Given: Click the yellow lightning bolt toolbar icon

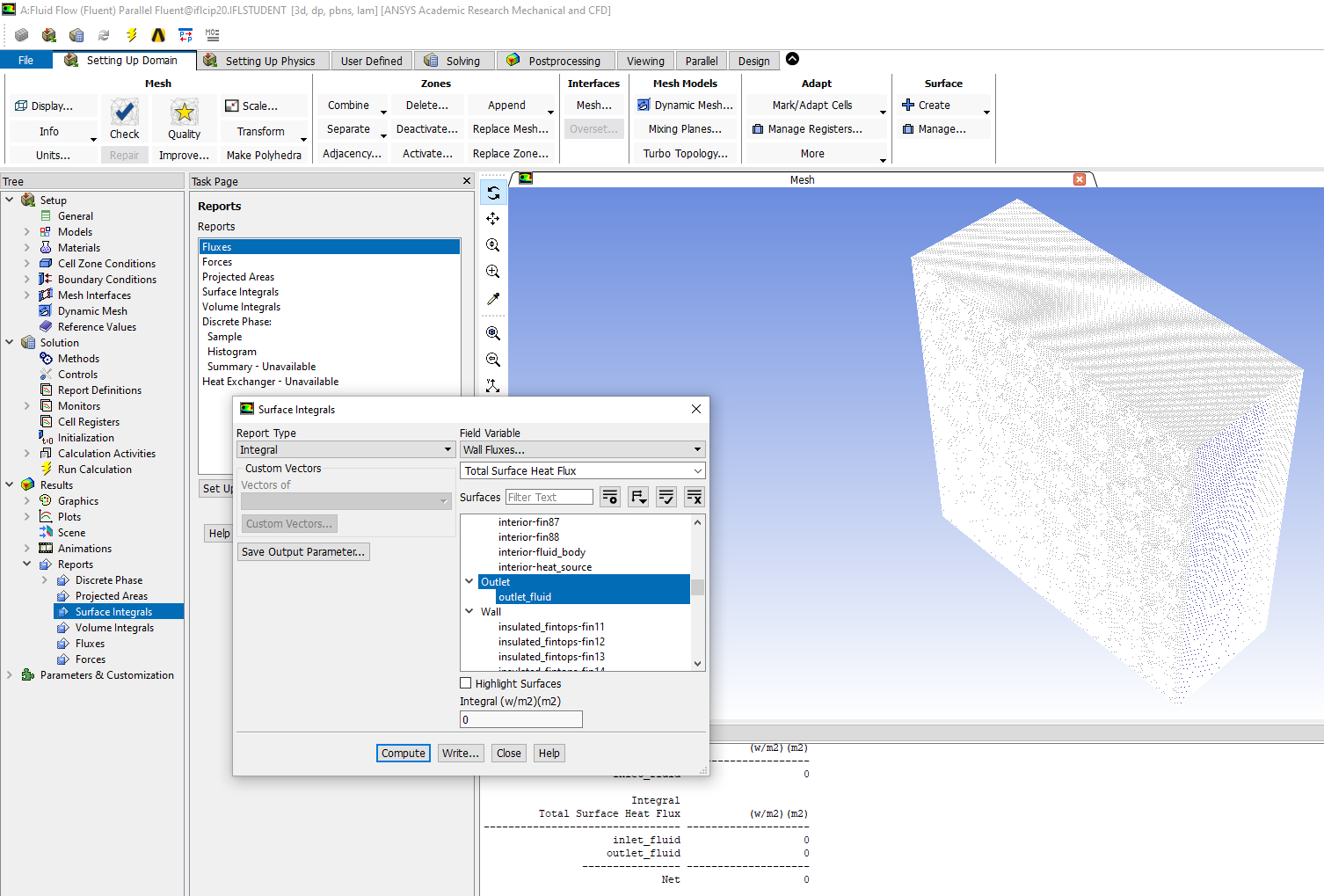Looking at the screenshot, I should [131, 35].
